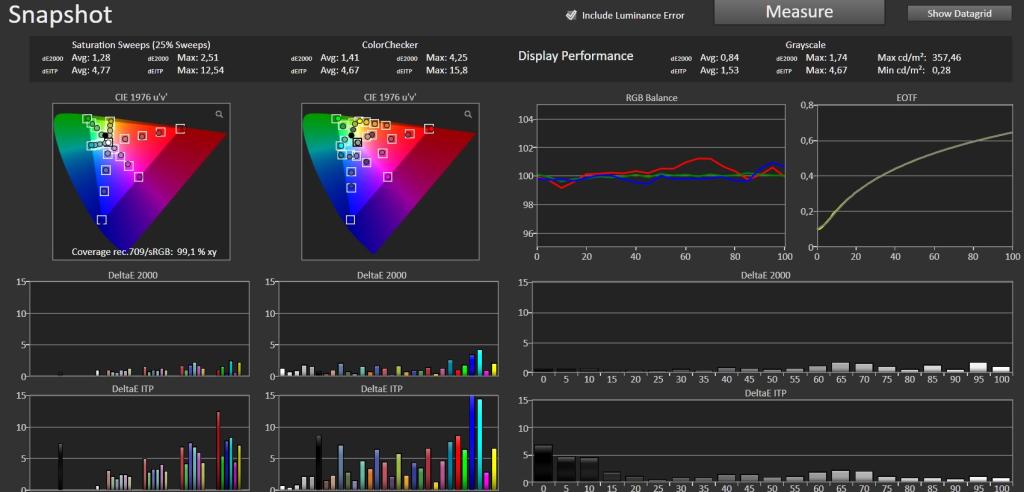Click the Grayscale summary header
Image resolution: width=1024 pixels, height=492 pixels.
pyautogui.click(x=805, y=45)
